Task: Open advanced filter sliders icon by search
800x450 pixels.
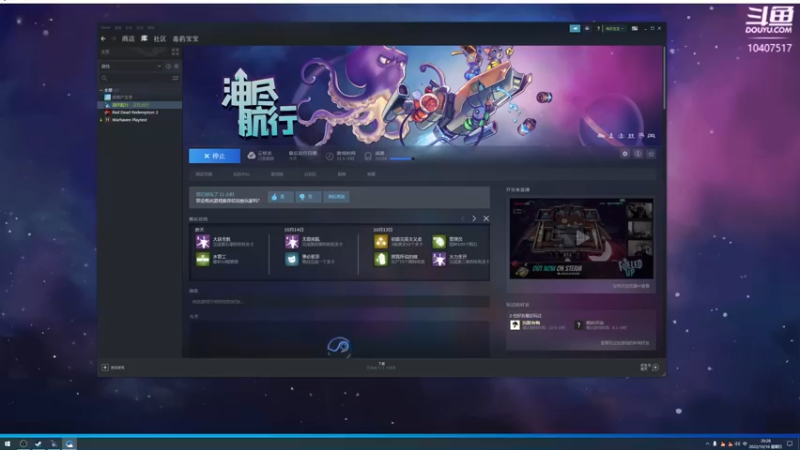Action: (x=175, y=78)
